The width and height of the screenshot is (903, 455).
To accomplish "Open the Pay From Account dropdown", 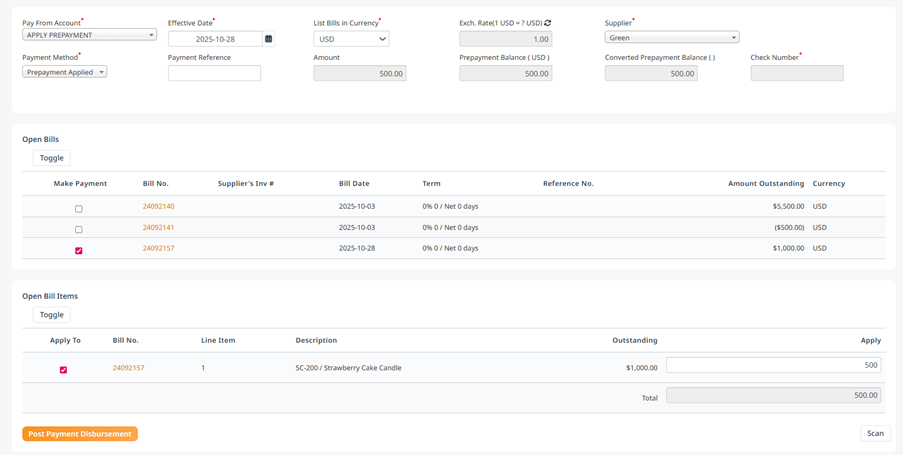I will tap(89, 35).
